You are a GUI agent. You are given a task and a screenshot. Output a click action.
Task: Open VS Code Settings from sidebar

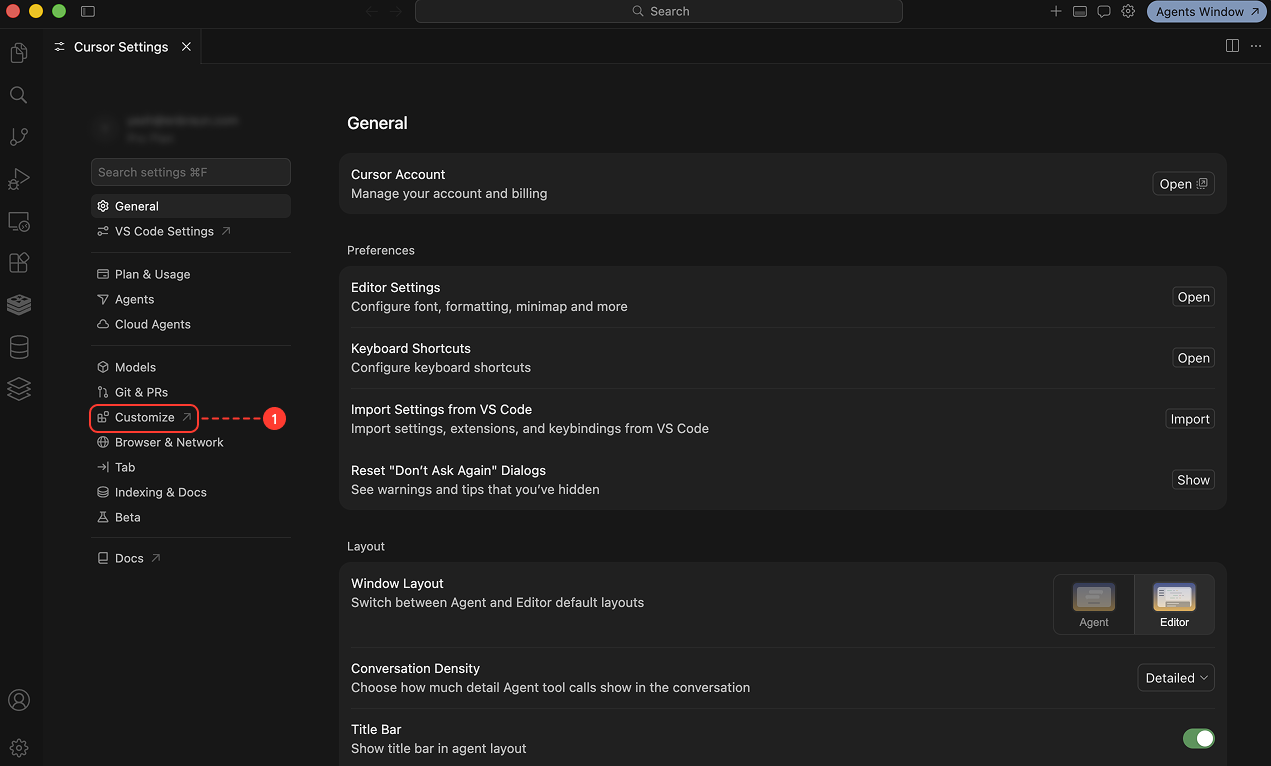click(x=191, y=231)
